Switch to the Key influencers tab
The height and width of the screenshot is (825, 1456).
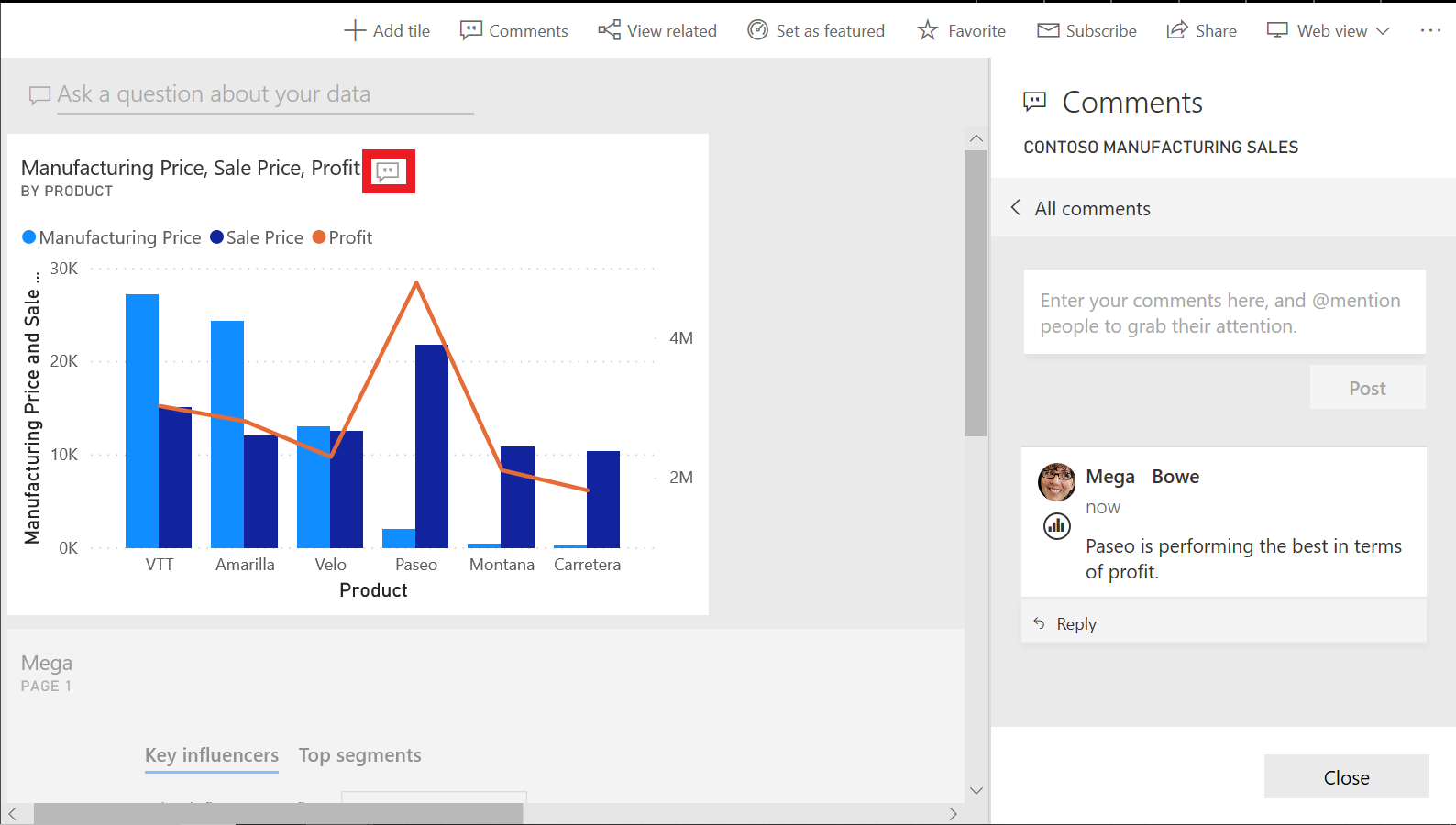click(212, 755)
